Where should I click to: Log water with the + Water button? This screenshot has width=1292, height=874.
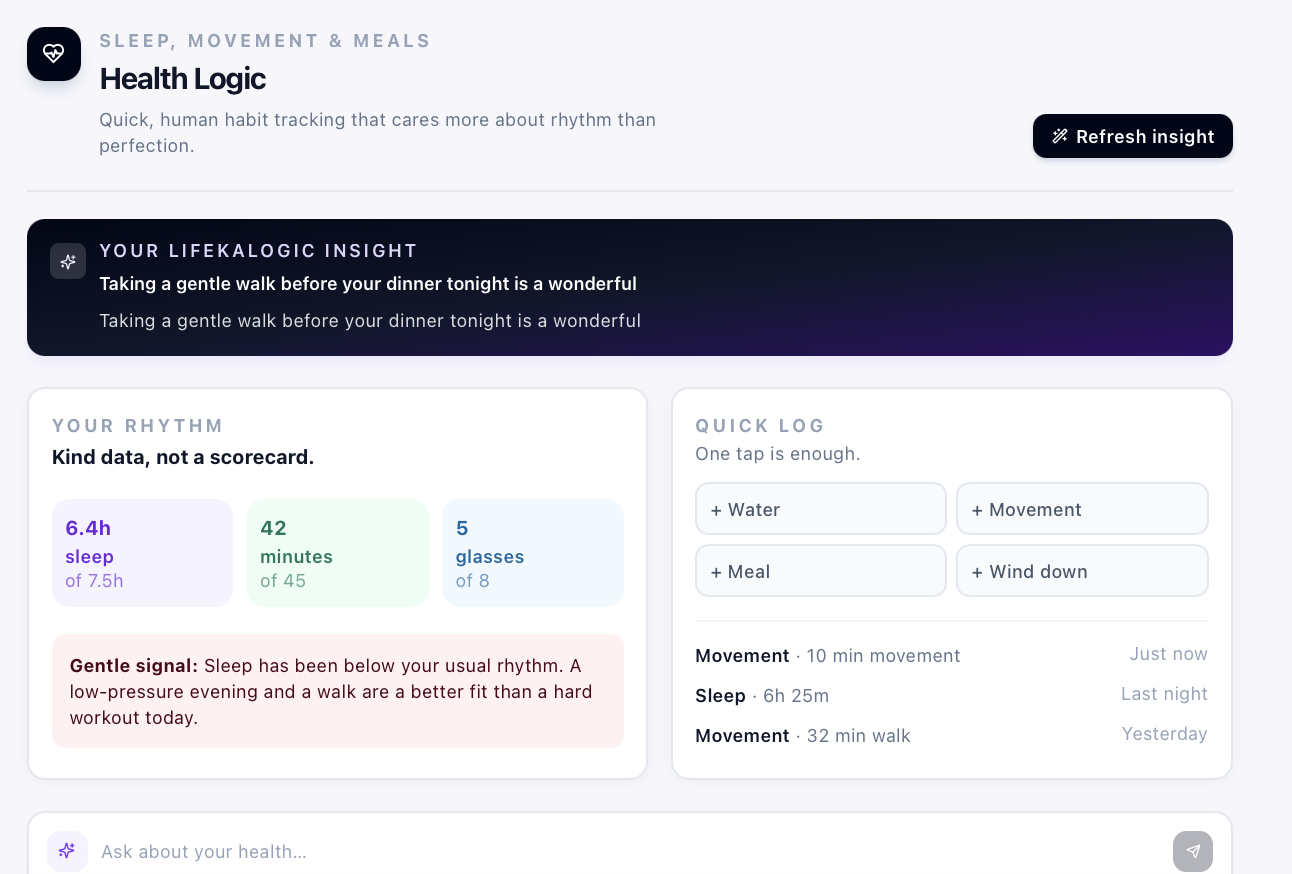pyautogui.click(x=821, y=509)
